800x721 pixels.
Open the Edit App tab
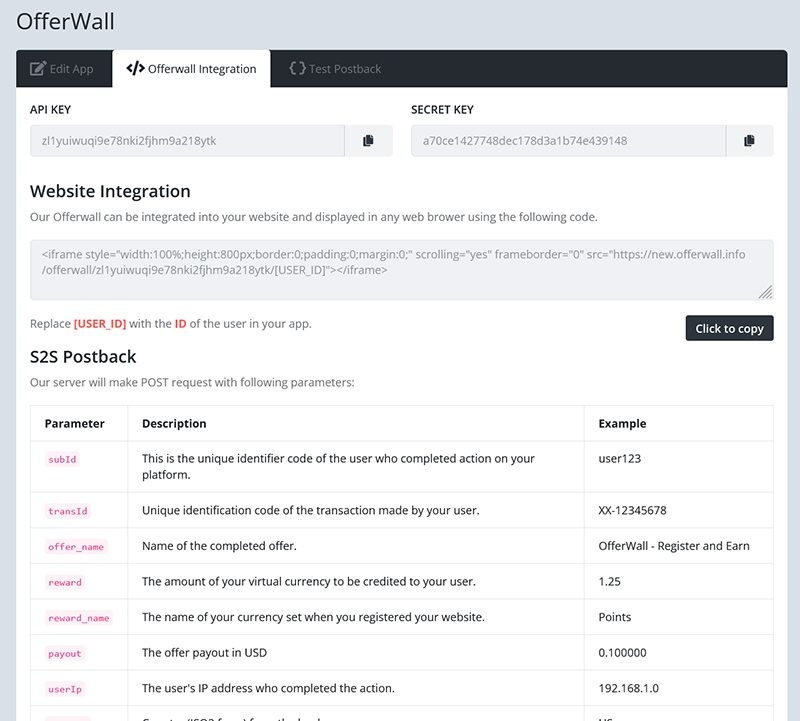[x=62, y=69]
